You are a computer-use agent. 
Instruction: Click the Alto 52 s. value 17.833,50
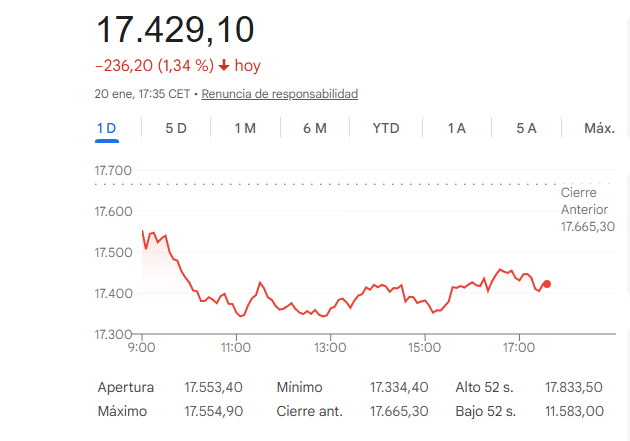click(574, 387)
